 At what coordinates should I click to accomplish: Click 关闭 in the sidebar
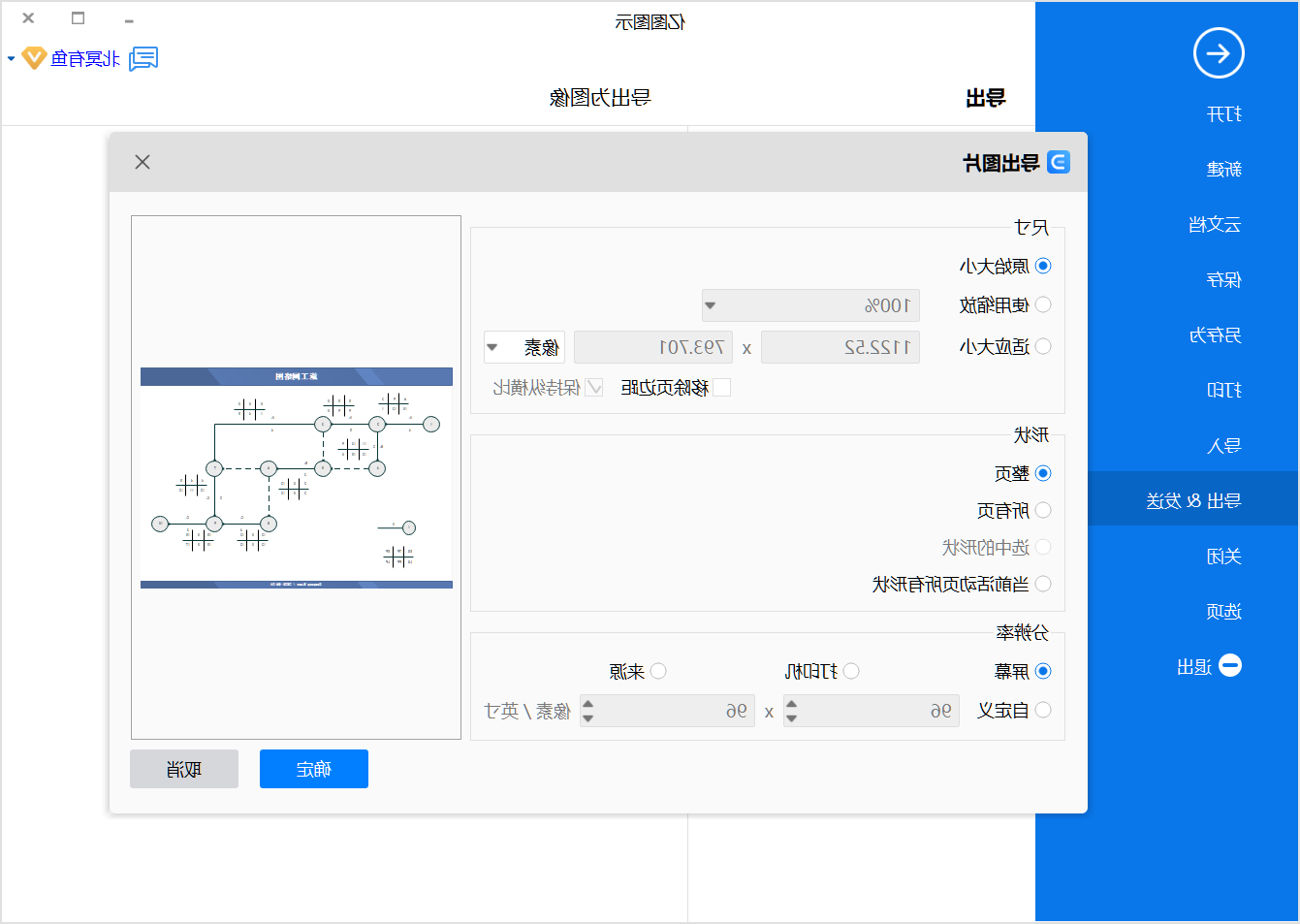click(x=1224, y=557)
